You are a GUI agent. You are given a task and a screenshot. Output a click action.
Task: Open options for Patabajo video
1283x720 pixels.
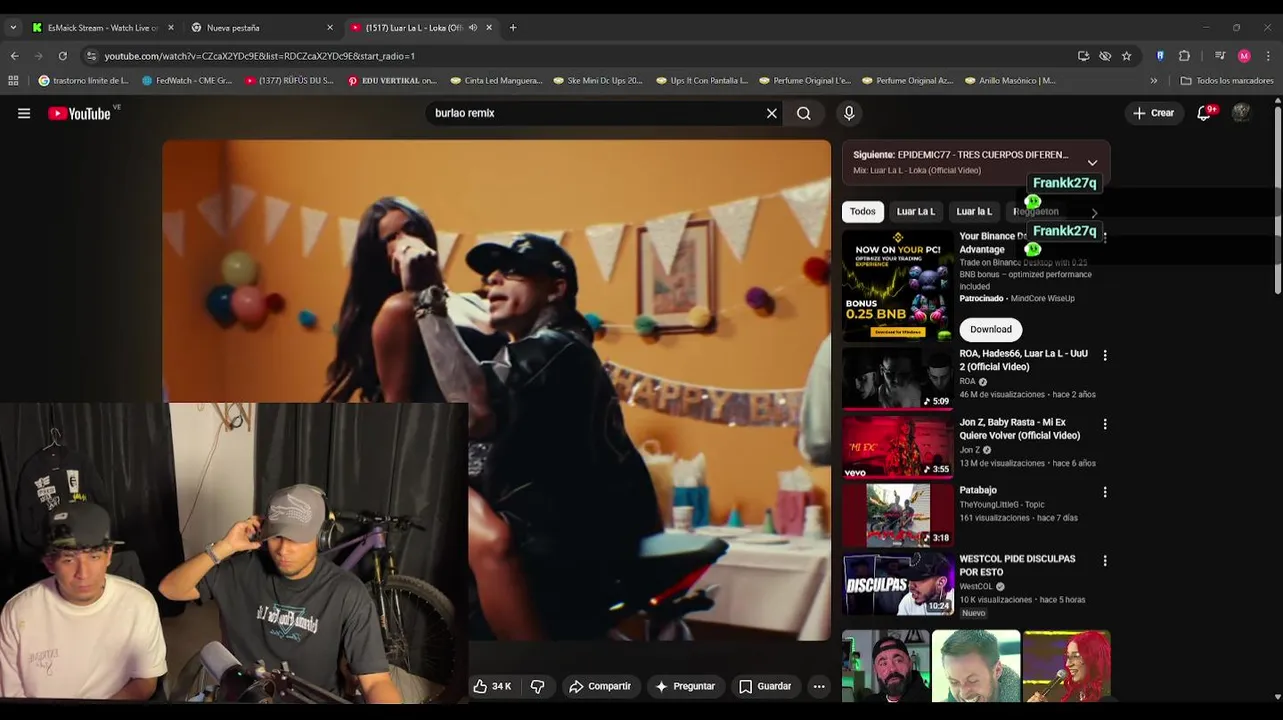click(x=1105, y=492)
